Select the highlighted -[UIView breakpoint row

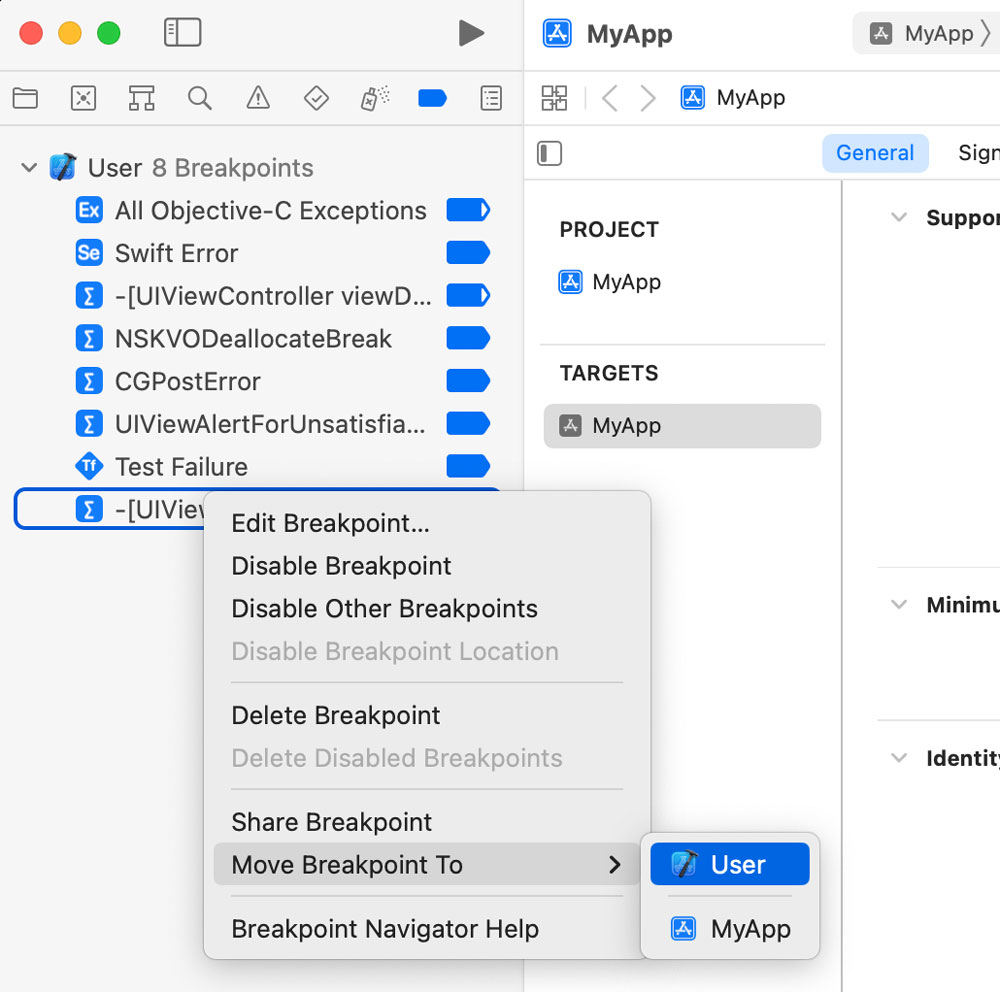[108, 509]
